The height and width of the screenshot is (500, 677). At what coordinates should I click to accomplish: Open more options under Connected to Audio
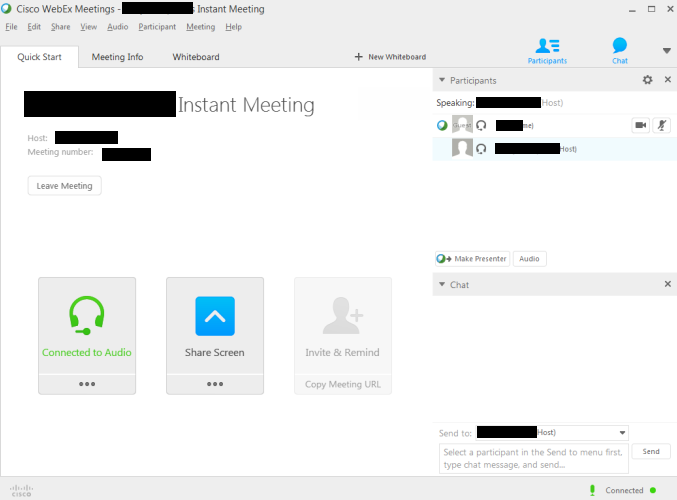point(87,384)
